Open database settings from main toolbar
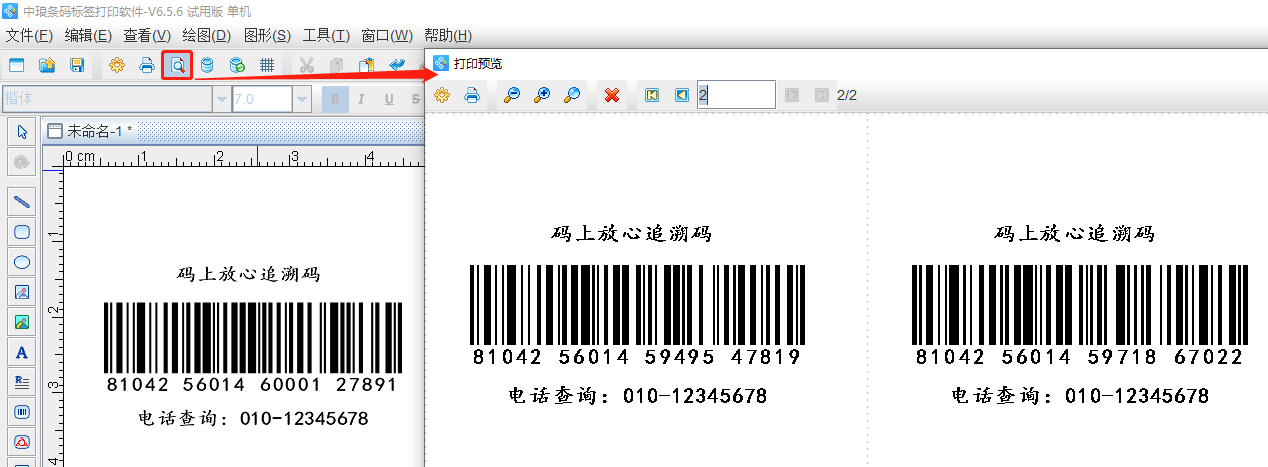The height and width of the screenshot is (467, 1268). [207, 66]
